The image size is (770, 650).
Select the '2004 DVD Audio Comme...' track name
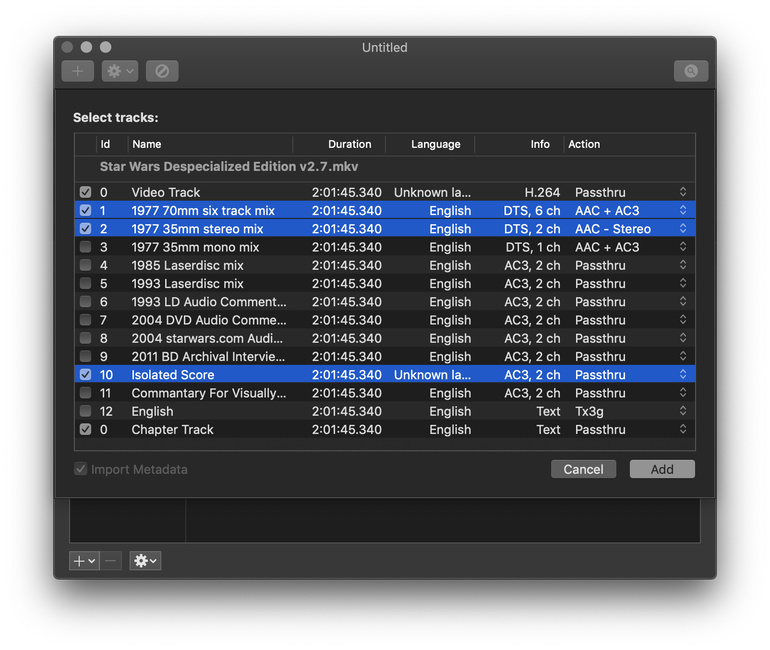[209, 320]
